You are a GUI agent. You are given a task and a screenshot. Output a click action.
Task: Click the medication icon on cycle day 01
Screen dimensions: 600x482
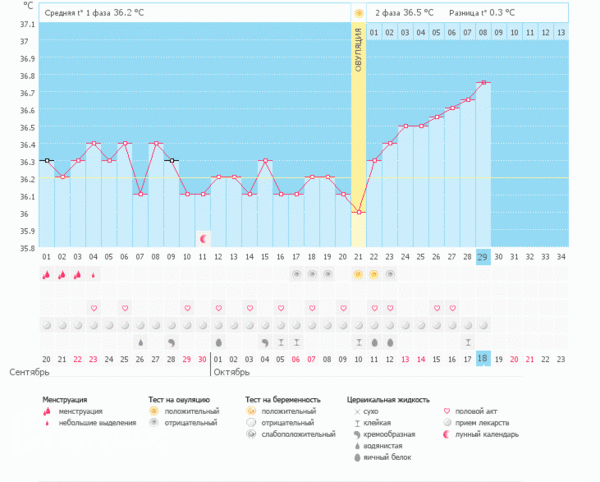pyautogui.click(x=47, y=325)
